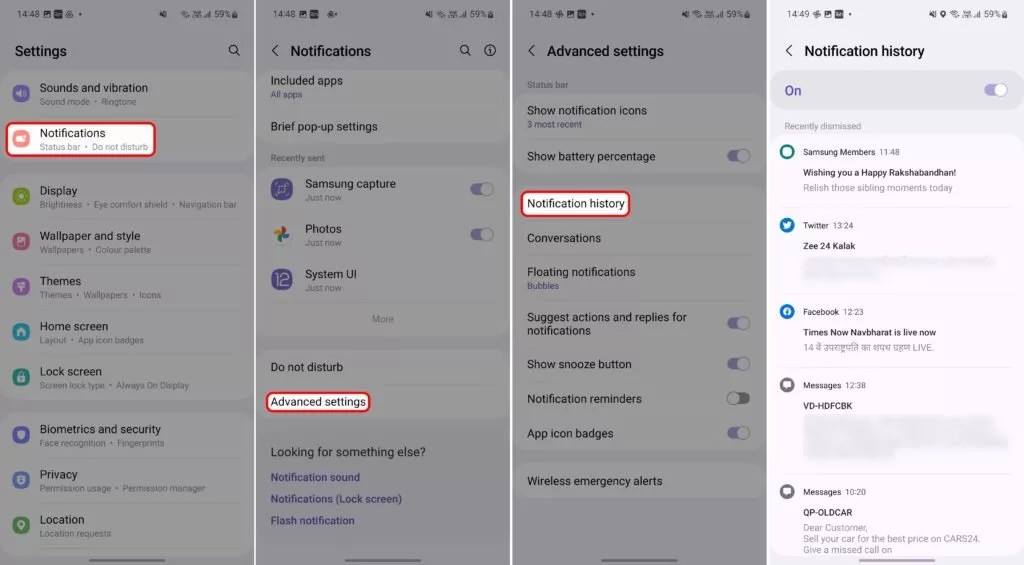Tap the search icon in Settings
1024x565 pixels.
click(234, 50)
